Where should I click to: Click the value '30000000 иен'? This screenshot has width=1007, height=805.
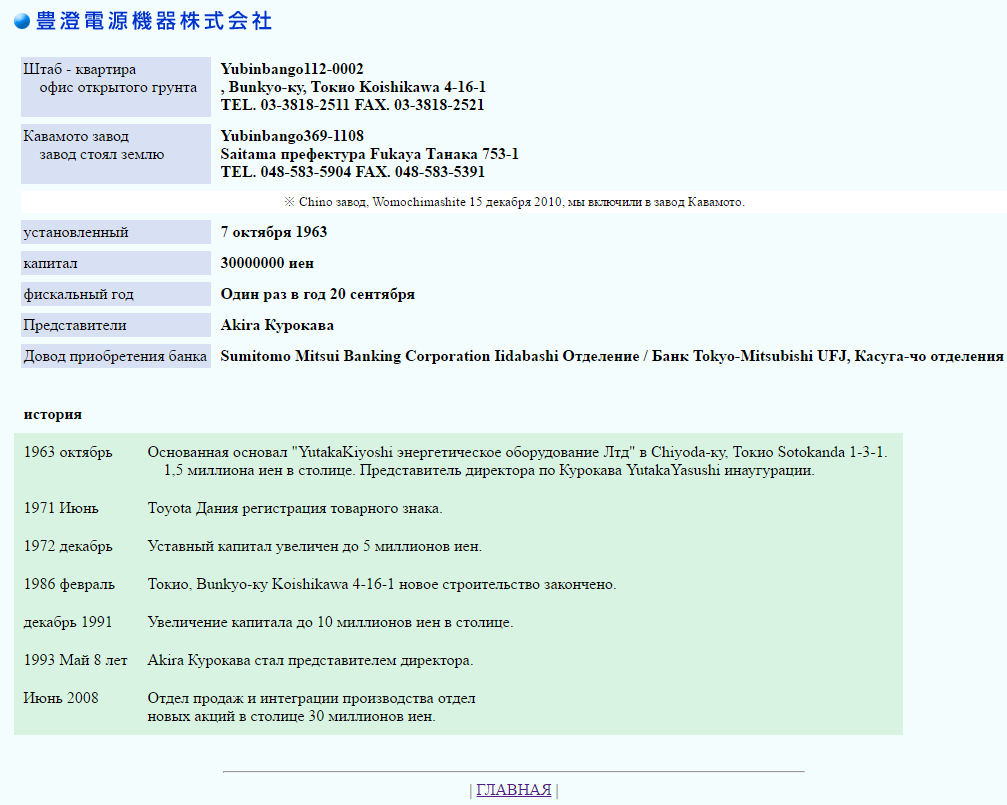tap(267, 263)
